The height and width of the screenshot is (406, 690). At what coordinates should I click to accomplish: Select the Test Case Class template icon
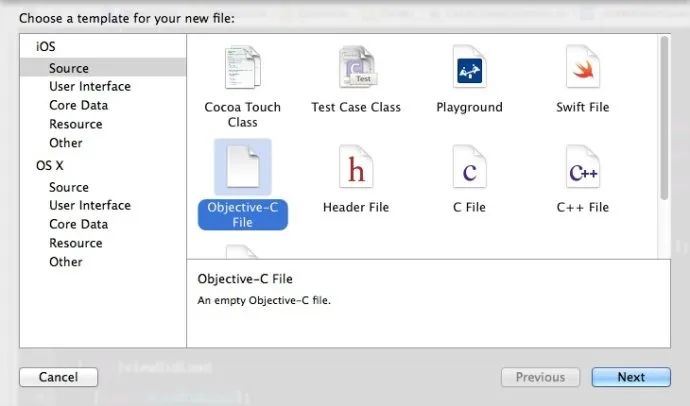pyautogui.click(x=356, y=67)
